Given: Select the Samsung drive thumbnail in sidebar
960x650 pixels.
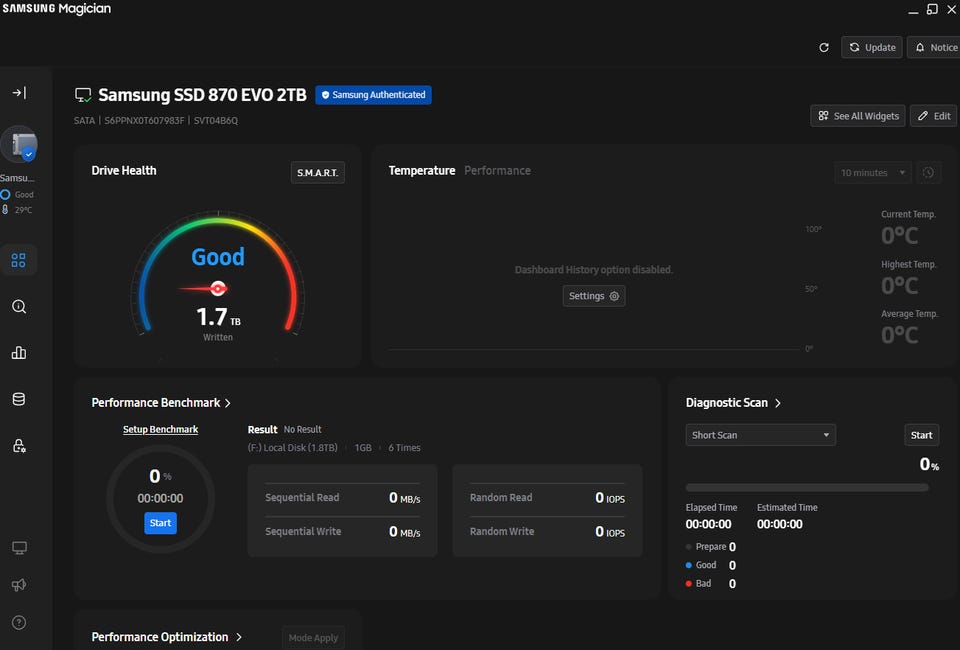Looking at the screenshot, I should [x=20, y=145].
